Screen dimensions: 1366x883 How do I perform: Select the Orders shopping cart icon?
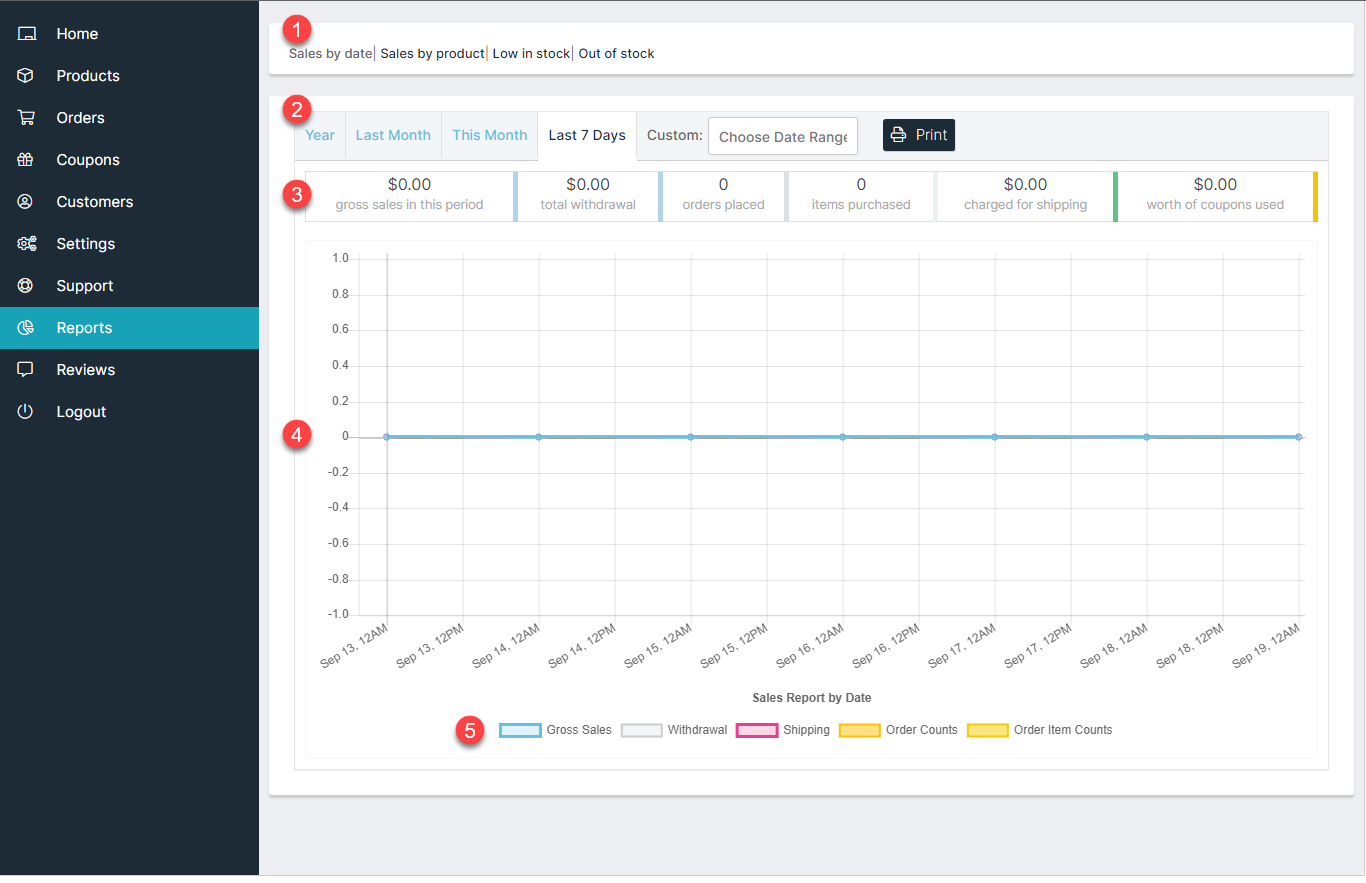pyautogui.click(x=26, y=118)
